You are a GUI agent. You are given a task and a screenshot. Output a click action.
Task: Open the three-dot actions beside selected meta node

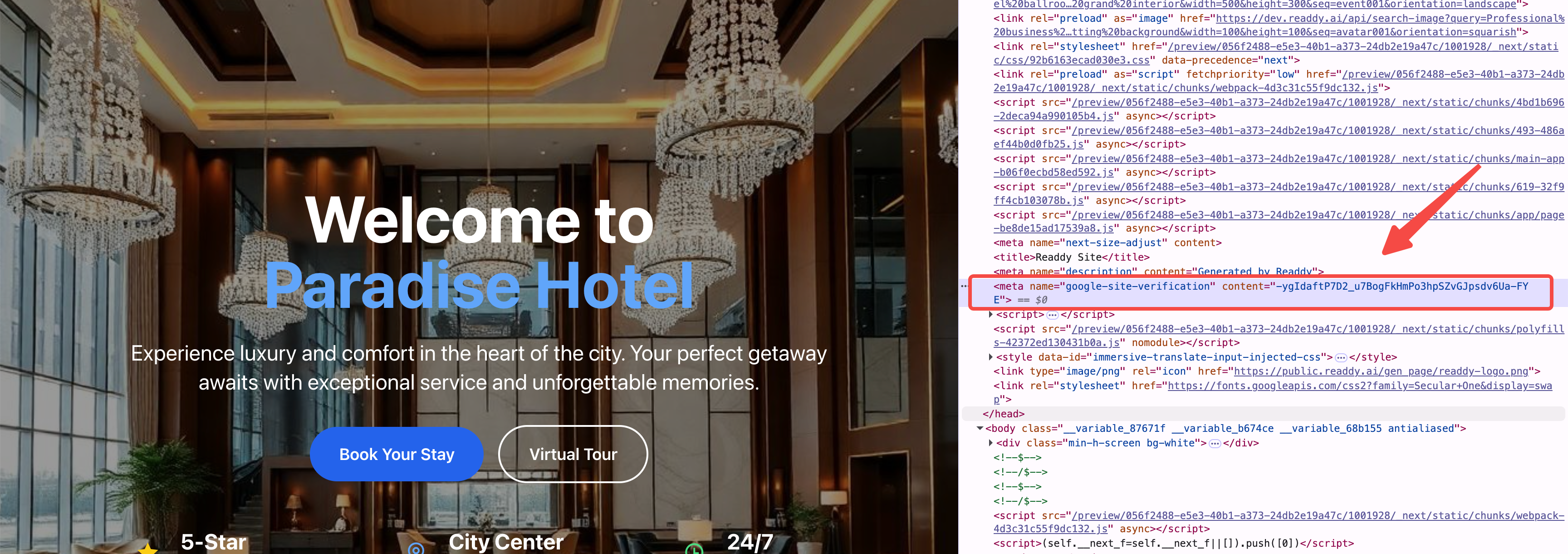[964, 286]
